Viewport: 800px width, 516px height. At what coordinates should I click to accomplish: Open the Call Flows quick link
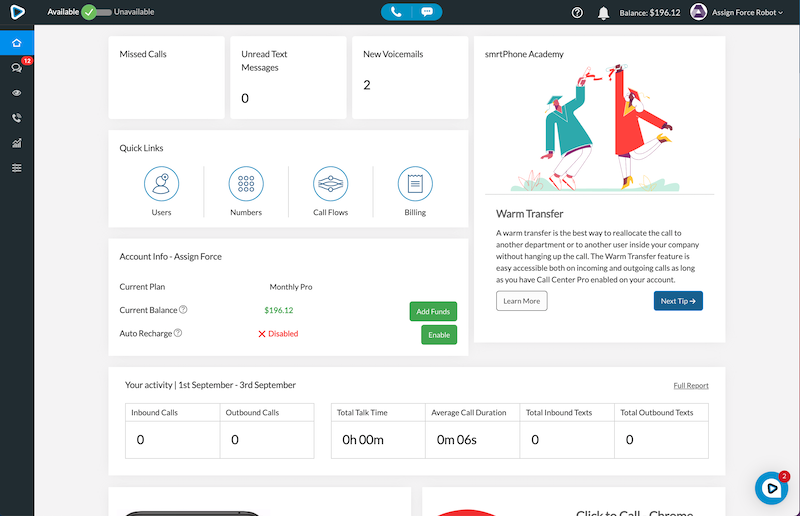point(330,185)
